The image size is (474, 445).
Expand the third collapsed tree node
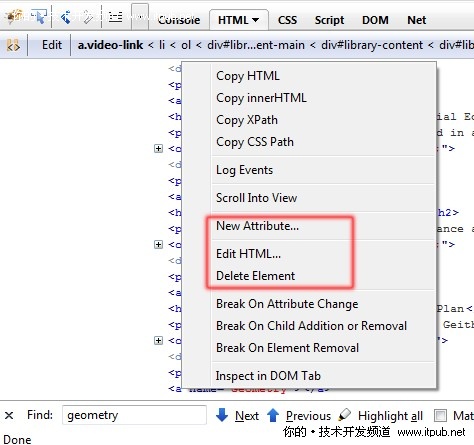coord(159,340)
